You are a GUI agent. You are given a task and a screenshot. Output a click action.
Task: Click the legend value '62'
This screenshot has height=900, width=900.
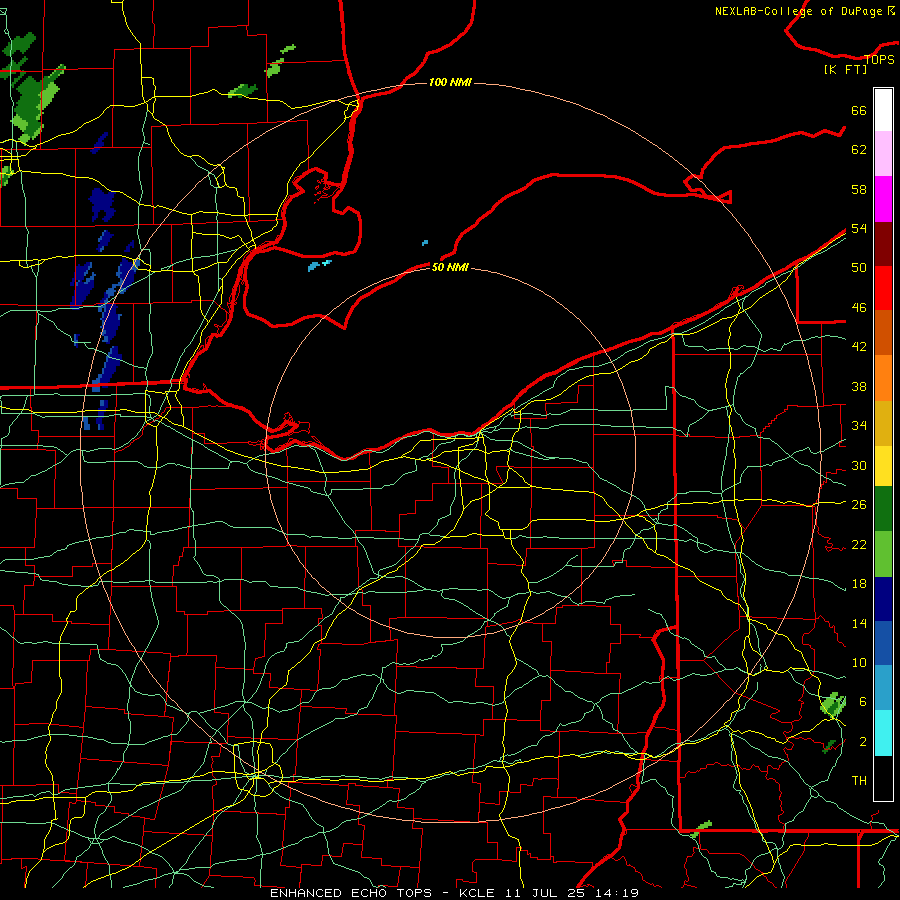(x=859, y=150)
